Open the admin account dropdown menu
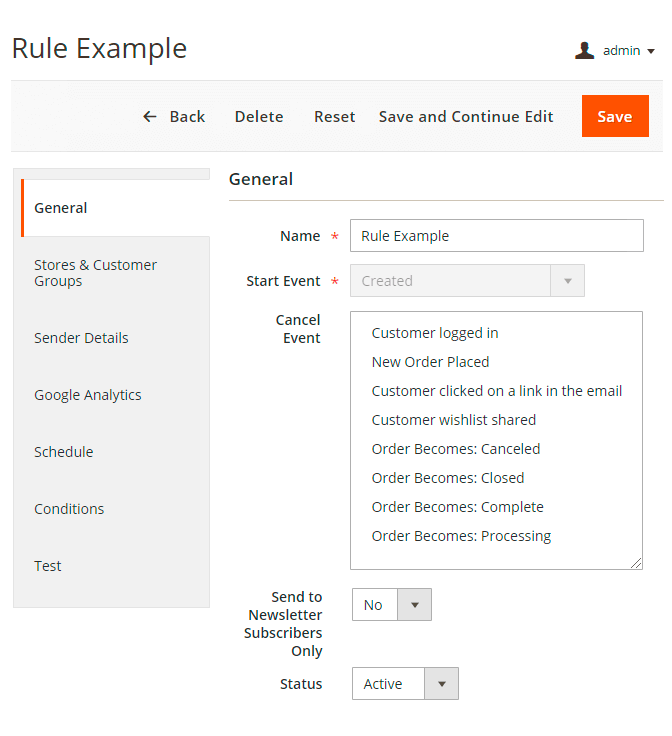The width and height of the screenshot is (672, 736). pos(628,50)
